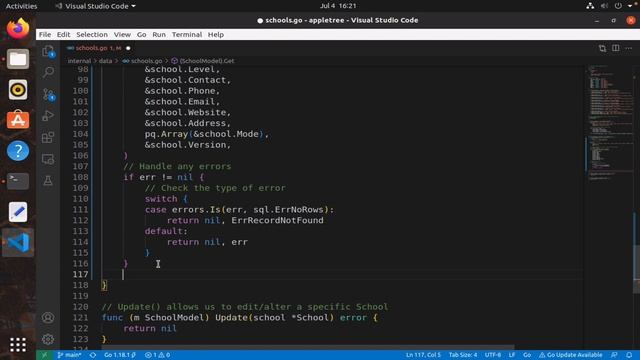Viewport: 640px width, 360px height.
Task: Open Rhythmbox from the dock
Action: tap(18, 90)
